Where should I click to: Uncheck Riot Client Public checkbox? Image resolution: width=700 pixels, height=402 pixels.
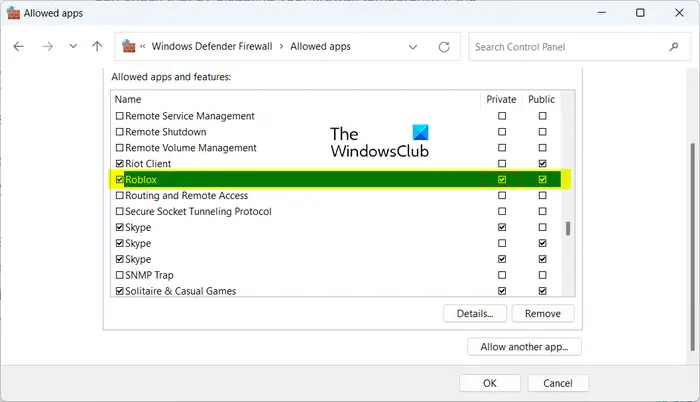pos(542,163)
